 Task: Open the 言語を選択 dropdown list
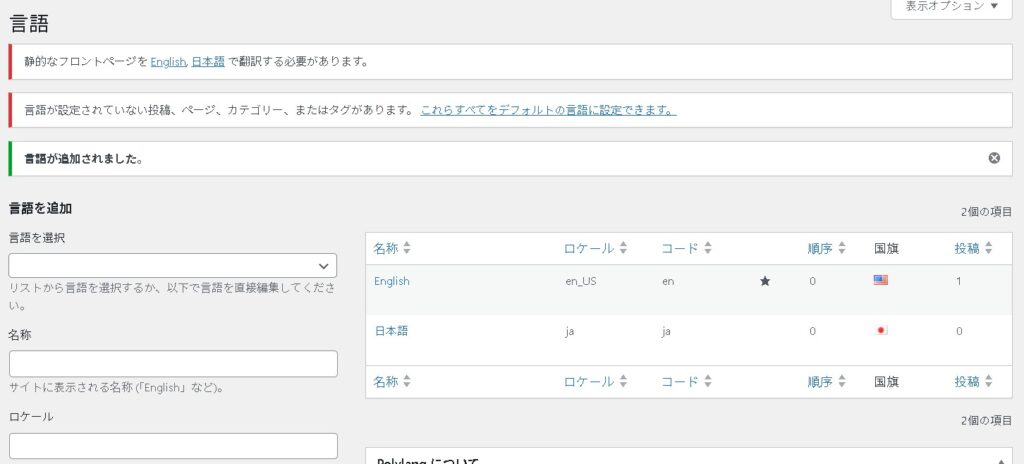173,266
